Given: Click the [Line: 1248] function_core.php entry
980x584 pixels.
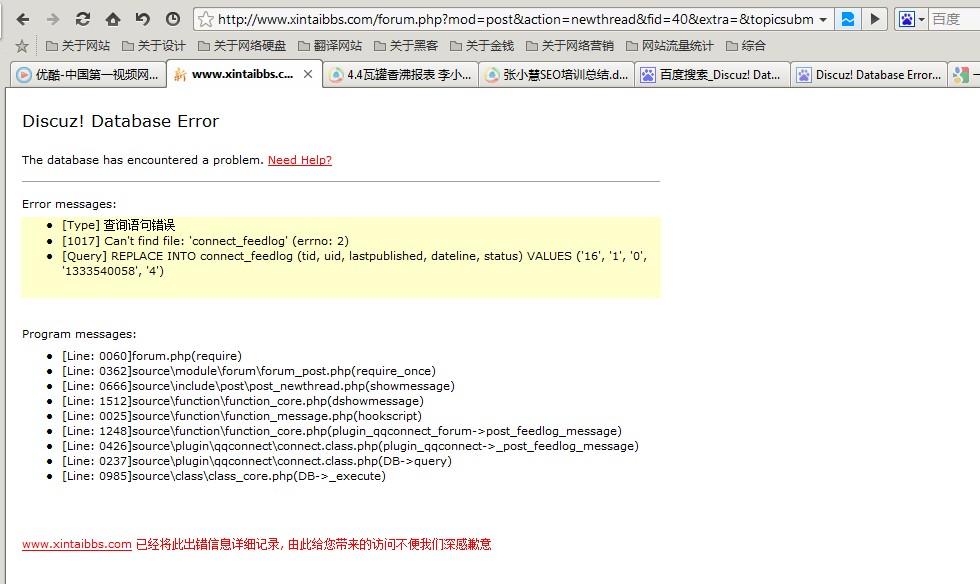Looking at the screenshot, I should [342, 431].
